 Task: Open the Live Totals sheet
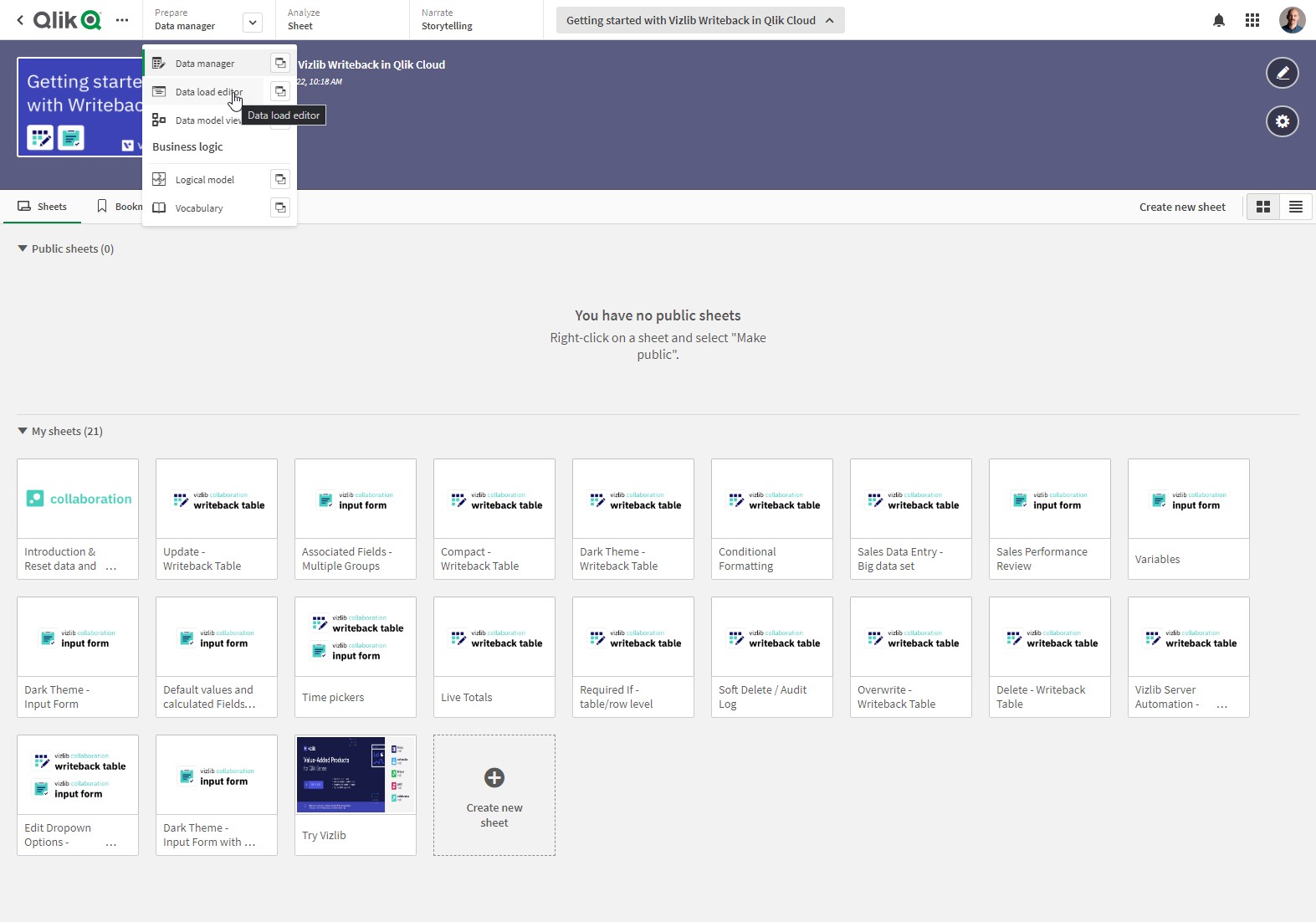[x=494, y=657]
